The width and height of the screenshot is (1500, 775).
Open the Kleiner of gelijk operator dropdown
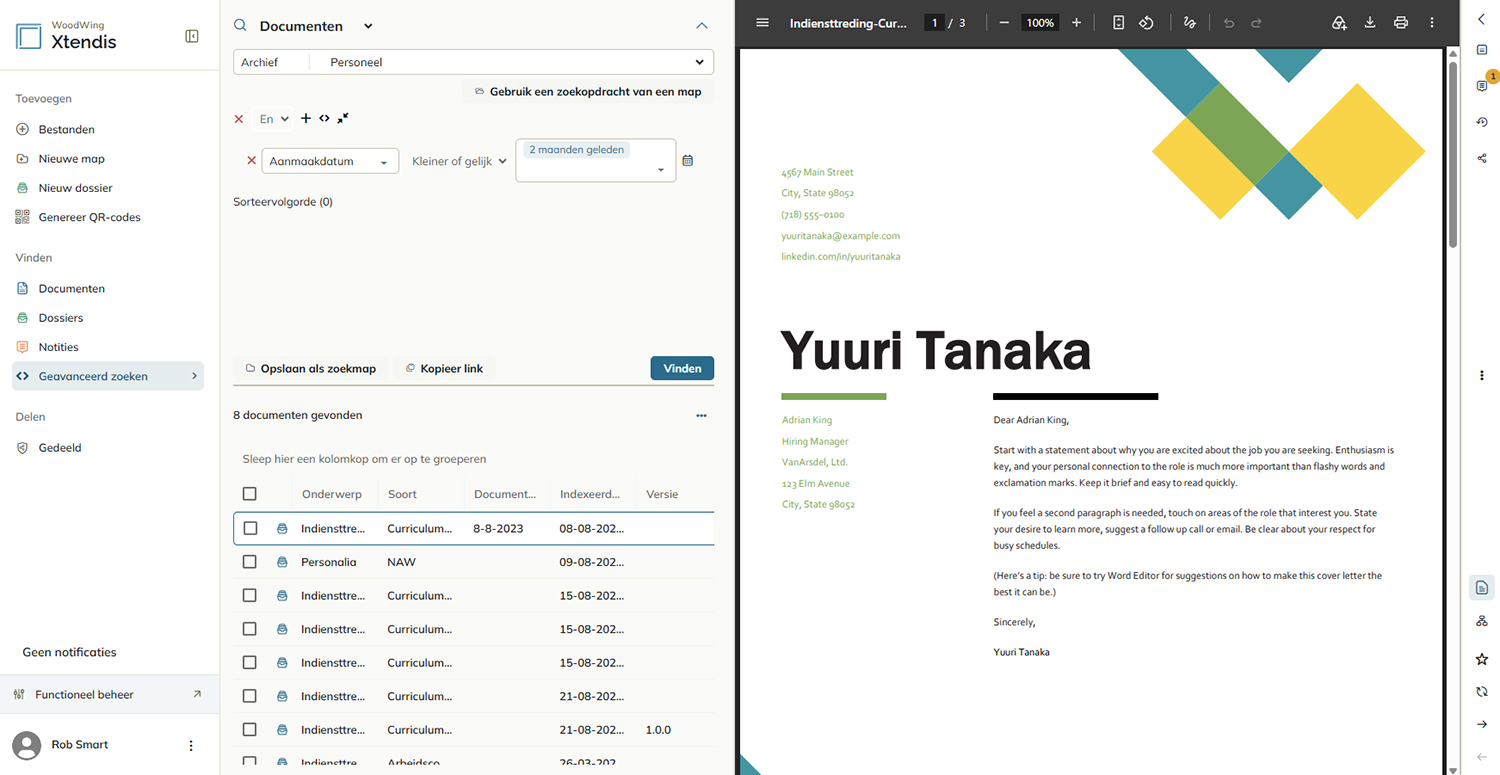[x=459, y=161]
